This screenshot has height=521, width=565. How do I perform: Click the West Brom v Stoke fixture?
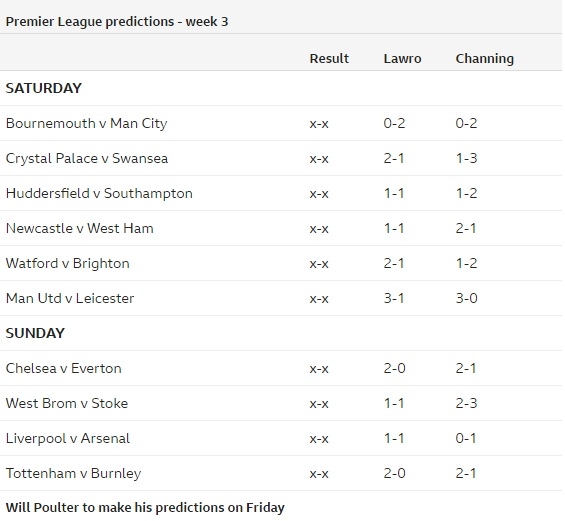point(67,403)
